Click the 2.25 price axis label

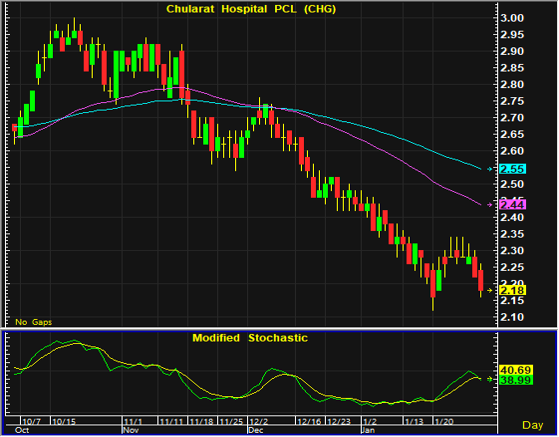512,267
